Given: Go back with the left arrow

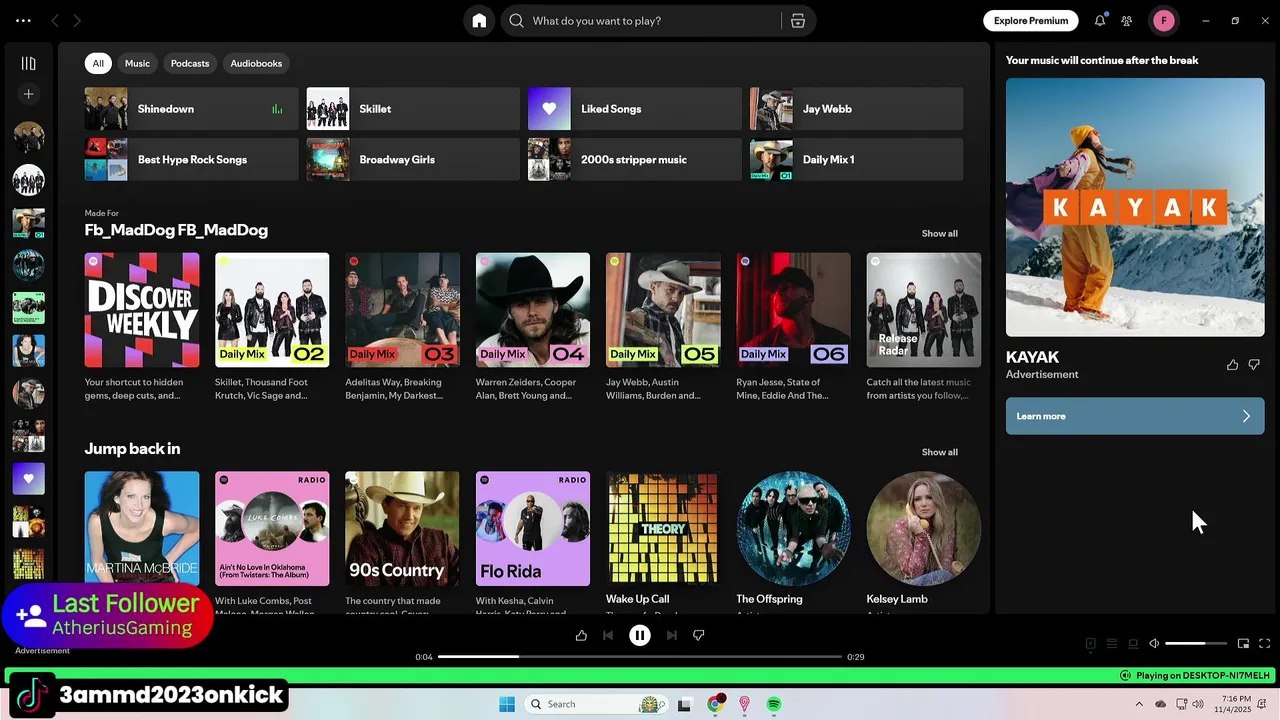Looking at the screenshot, I should pos(55,20).
